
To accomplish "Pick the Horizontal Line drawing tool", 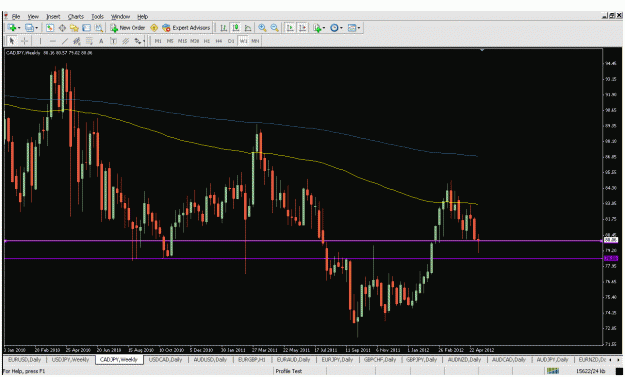I will [x=53, y=41].
